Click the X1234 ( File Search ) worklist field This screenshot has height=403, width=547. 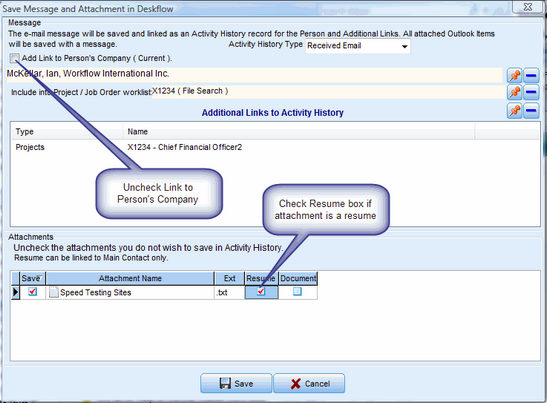[x=327, y=91]
